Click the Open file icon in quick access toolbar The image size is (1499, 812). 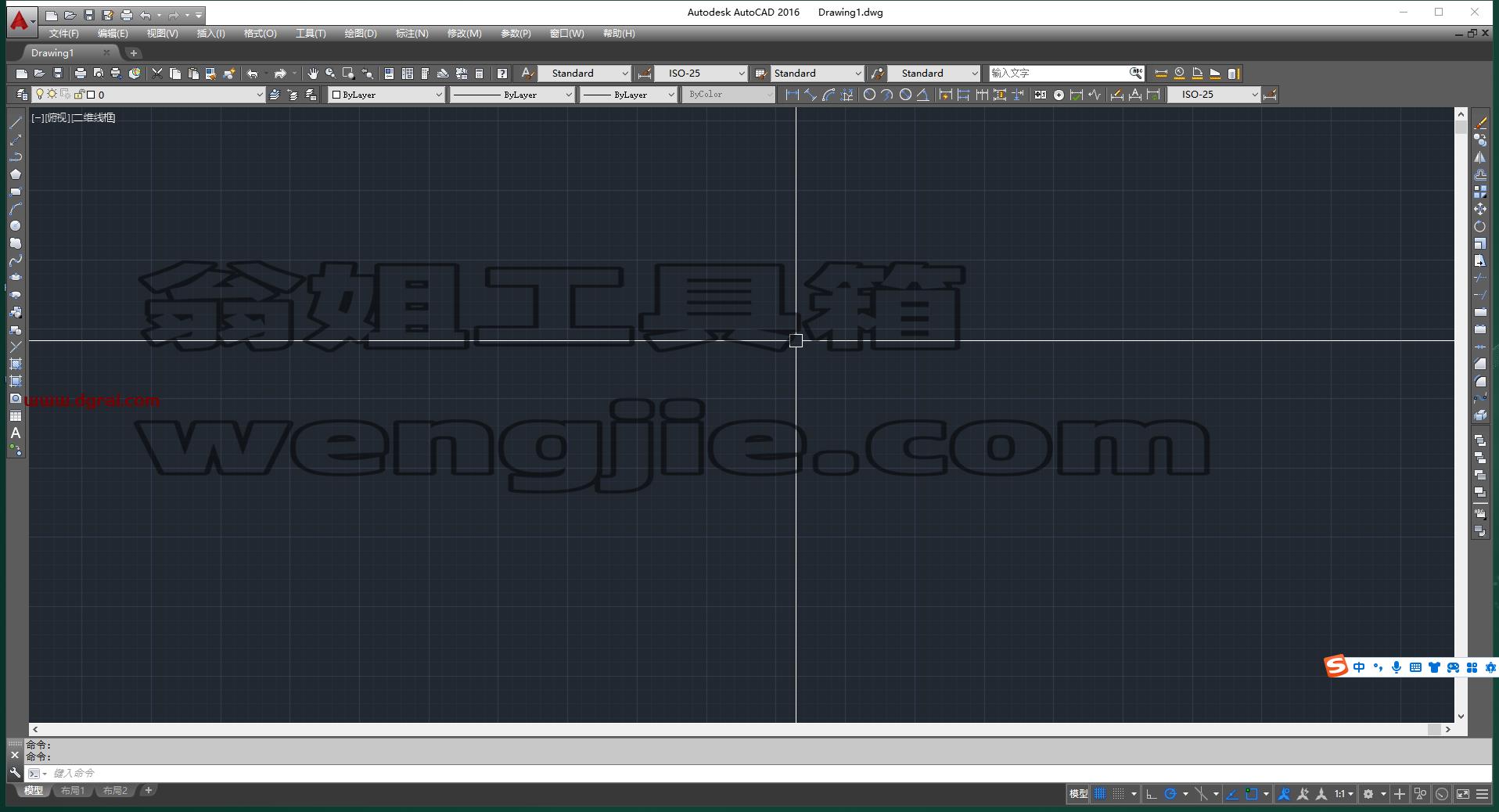click(x=70, y=15)
